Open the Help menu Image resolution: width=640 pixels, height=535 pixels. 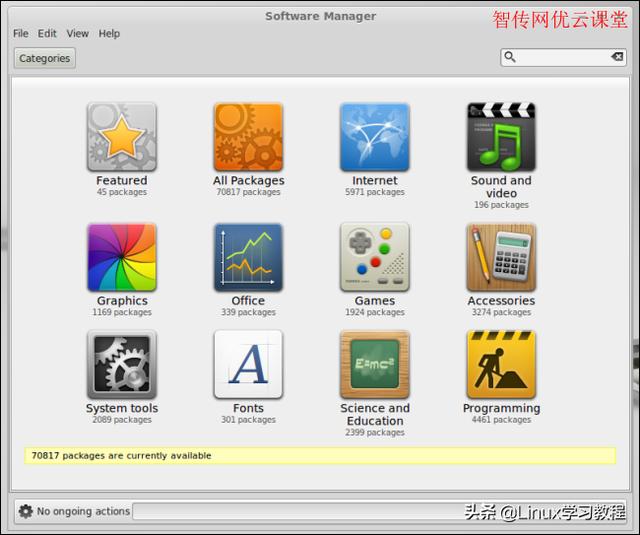pos(109,33)
